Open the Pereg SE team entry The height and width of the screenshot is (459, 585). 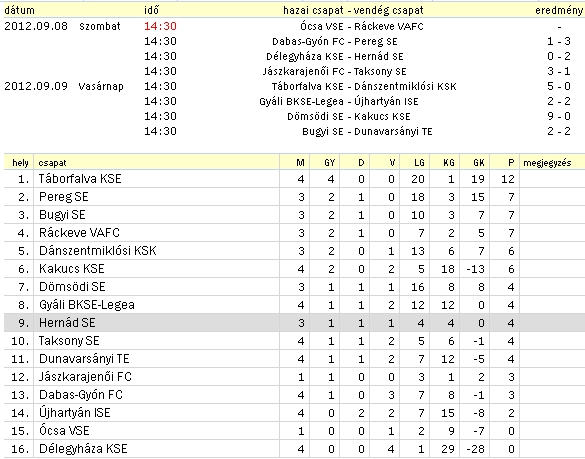pyautogui.click(x=63, y=197)
